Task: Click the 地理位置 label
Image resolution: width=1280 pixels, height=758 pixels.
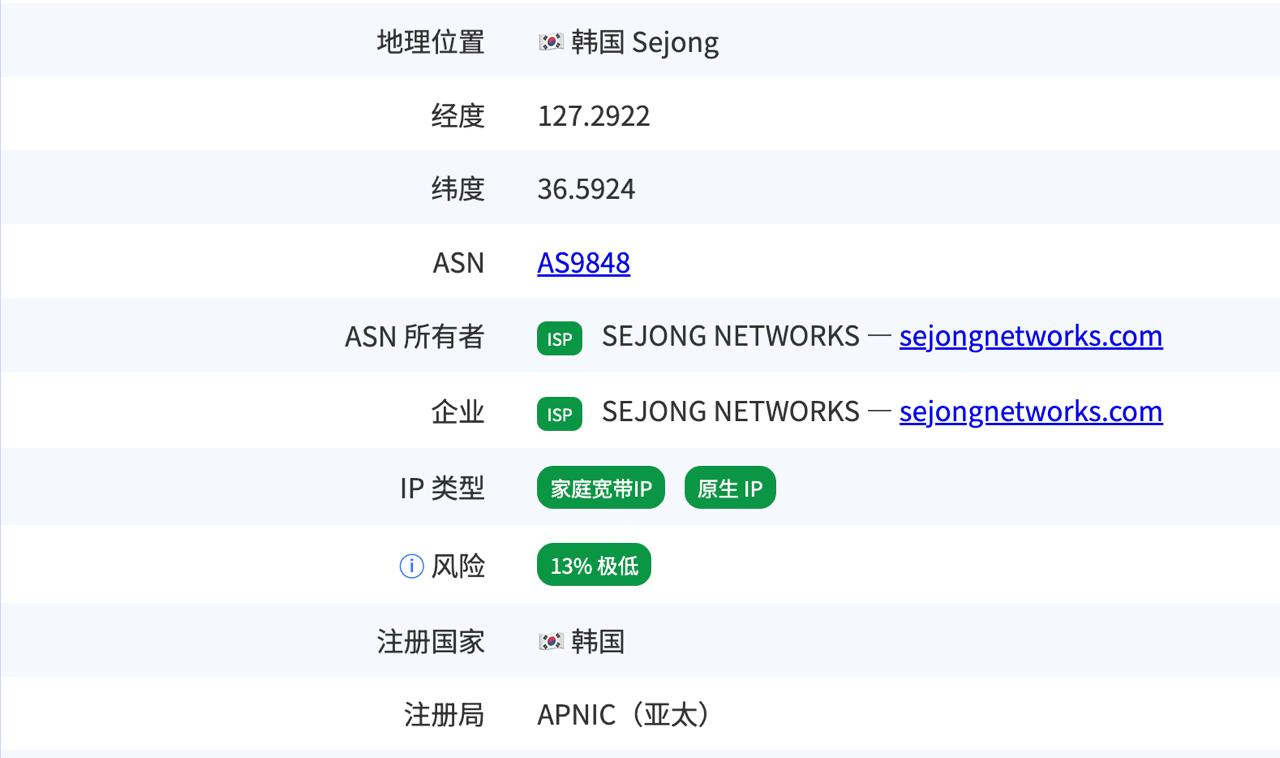Action: pos(431,42)
